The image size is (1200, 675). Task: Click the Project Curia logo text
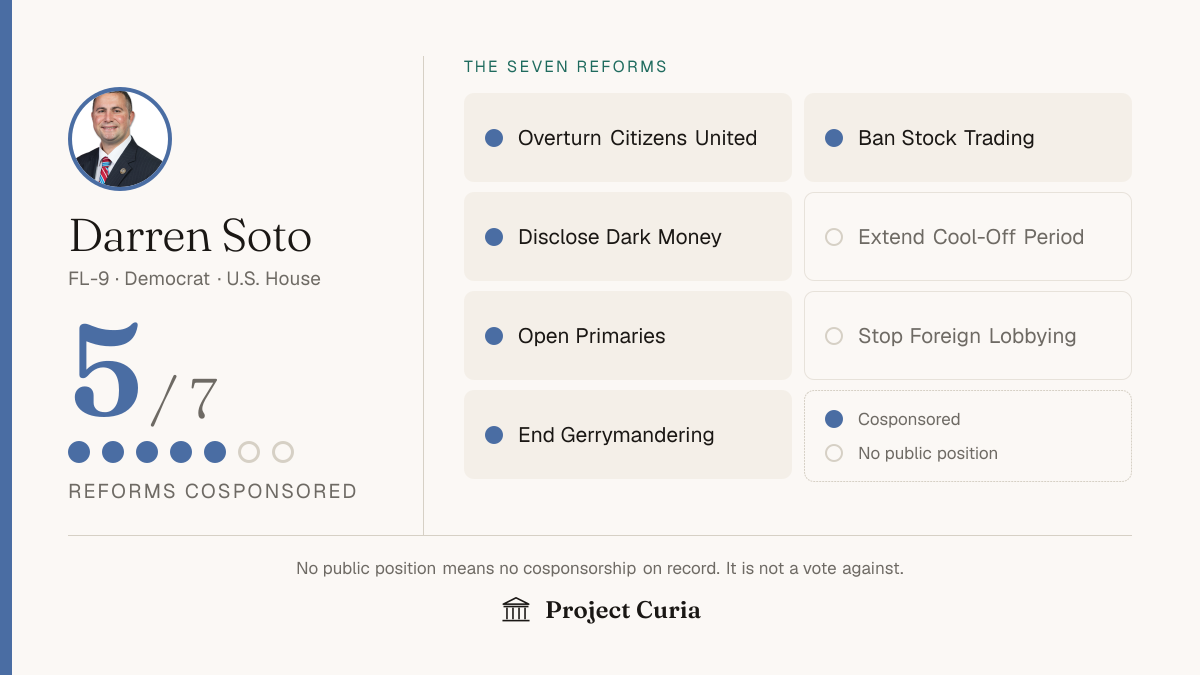[x=623, y=610]
